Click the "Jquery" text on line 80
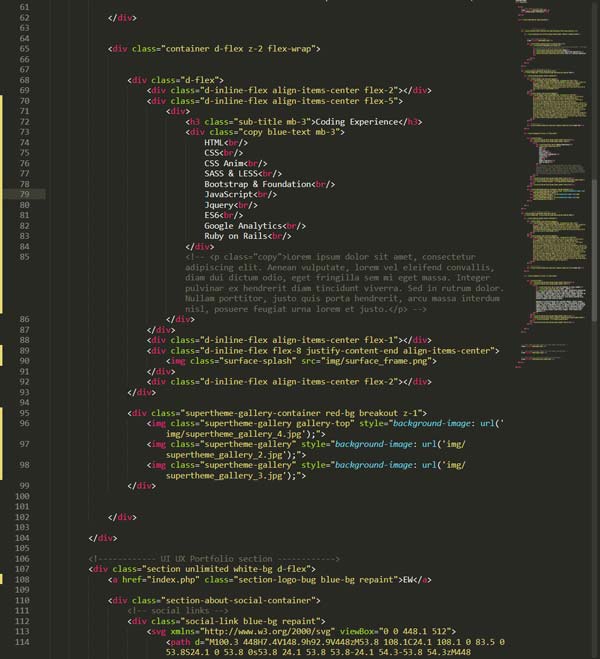This screenshot has width=600, height=659. click(x=219, y=205)
